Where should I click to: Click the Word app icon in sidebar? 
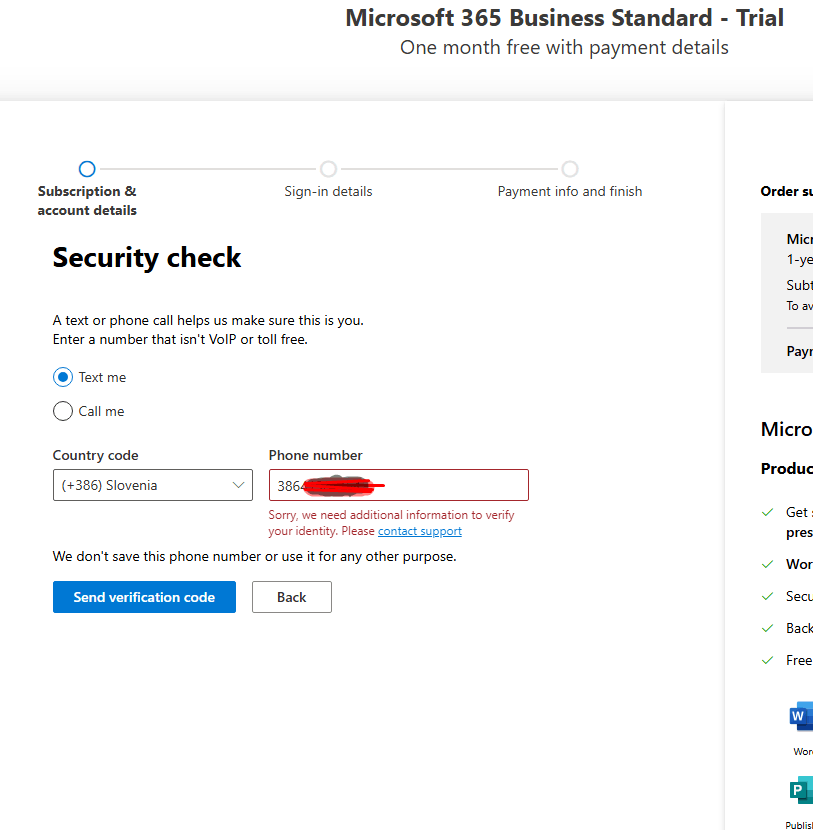point(801,716)
